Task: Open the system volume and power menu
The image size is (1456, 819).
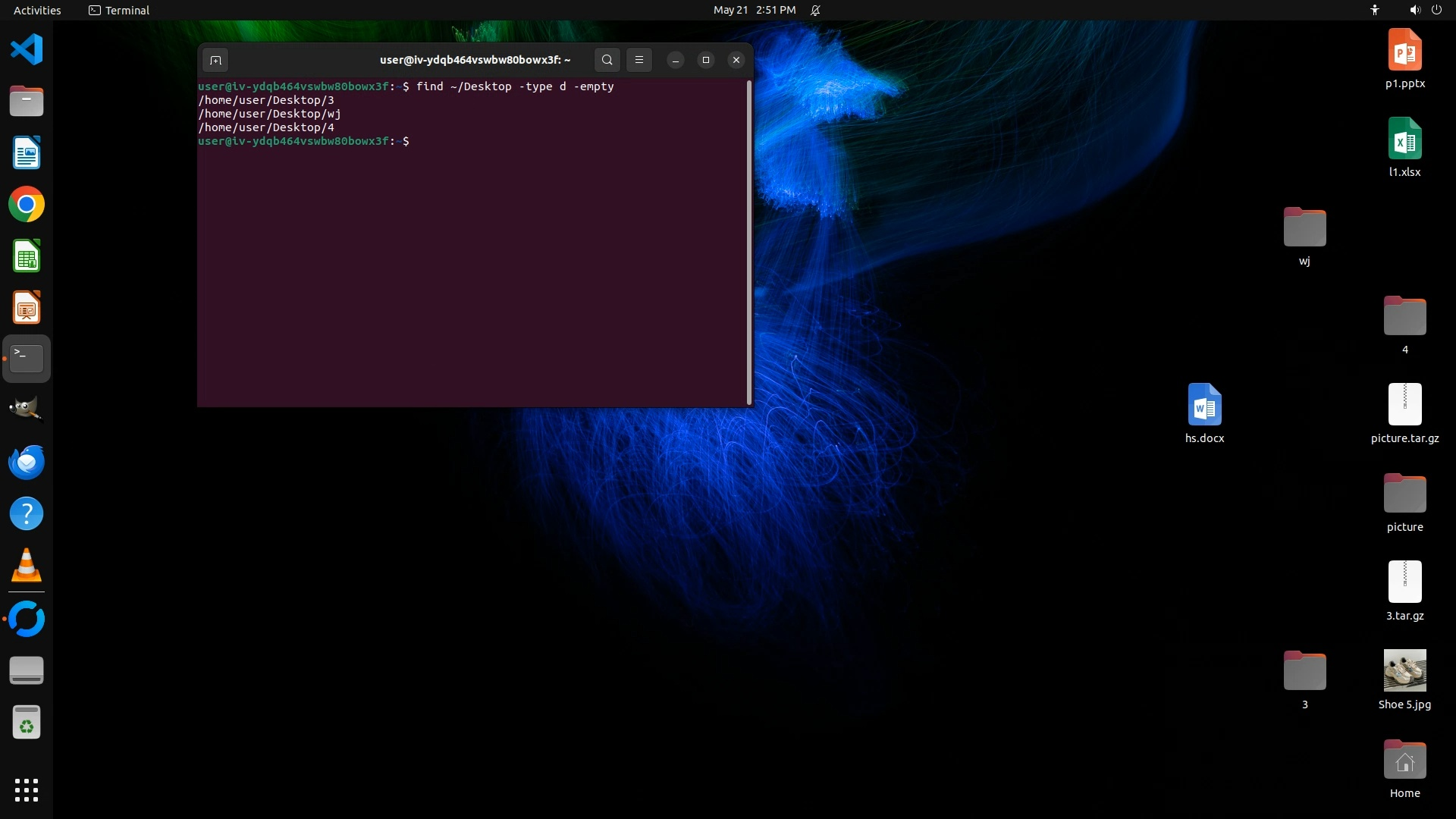Action: [1424, 10]
